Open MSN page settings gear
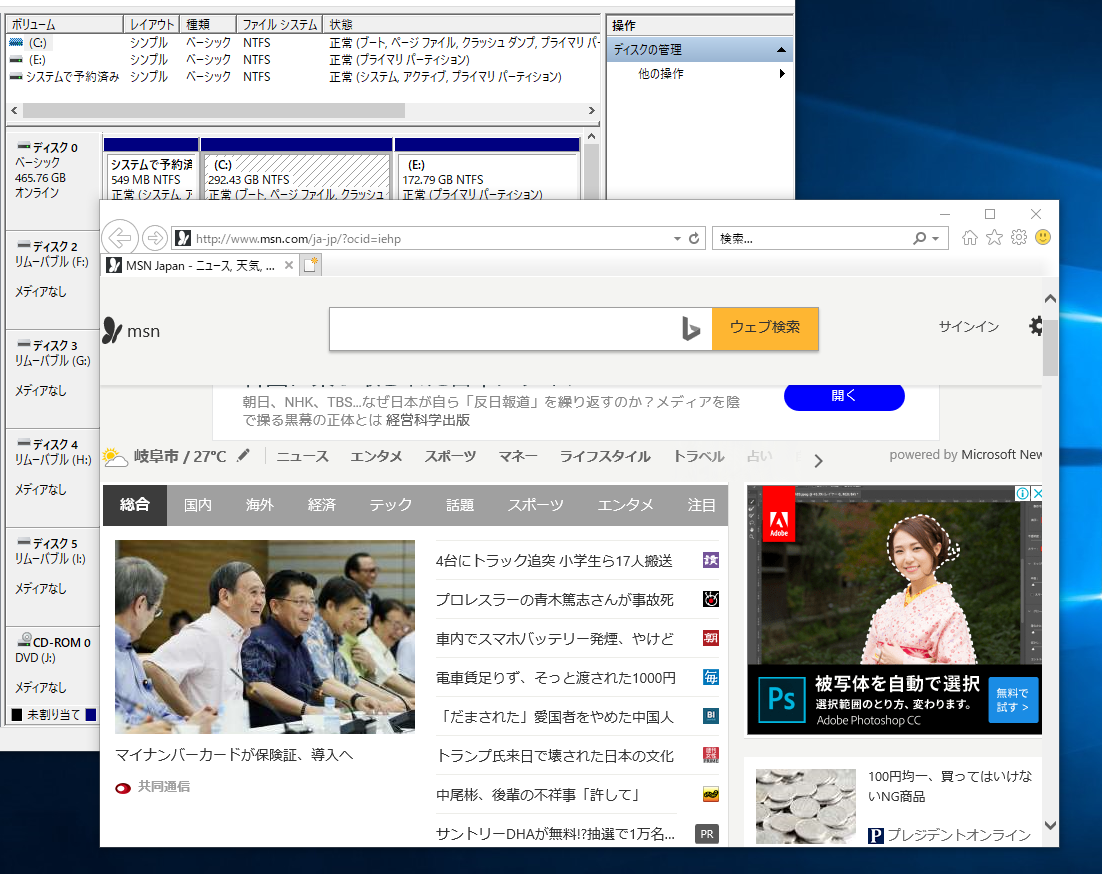This screenshot has width=1102, height=874. point(1036,326)
